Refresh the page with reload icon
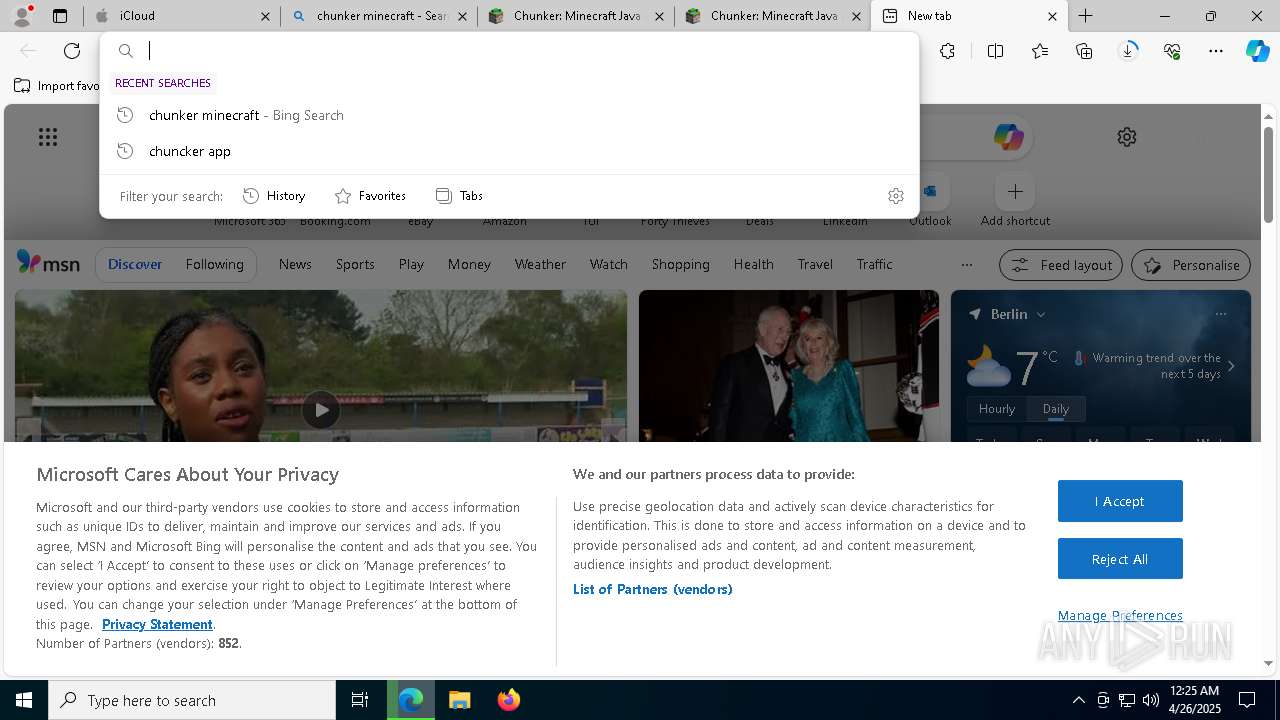 [x=72, y=51]
